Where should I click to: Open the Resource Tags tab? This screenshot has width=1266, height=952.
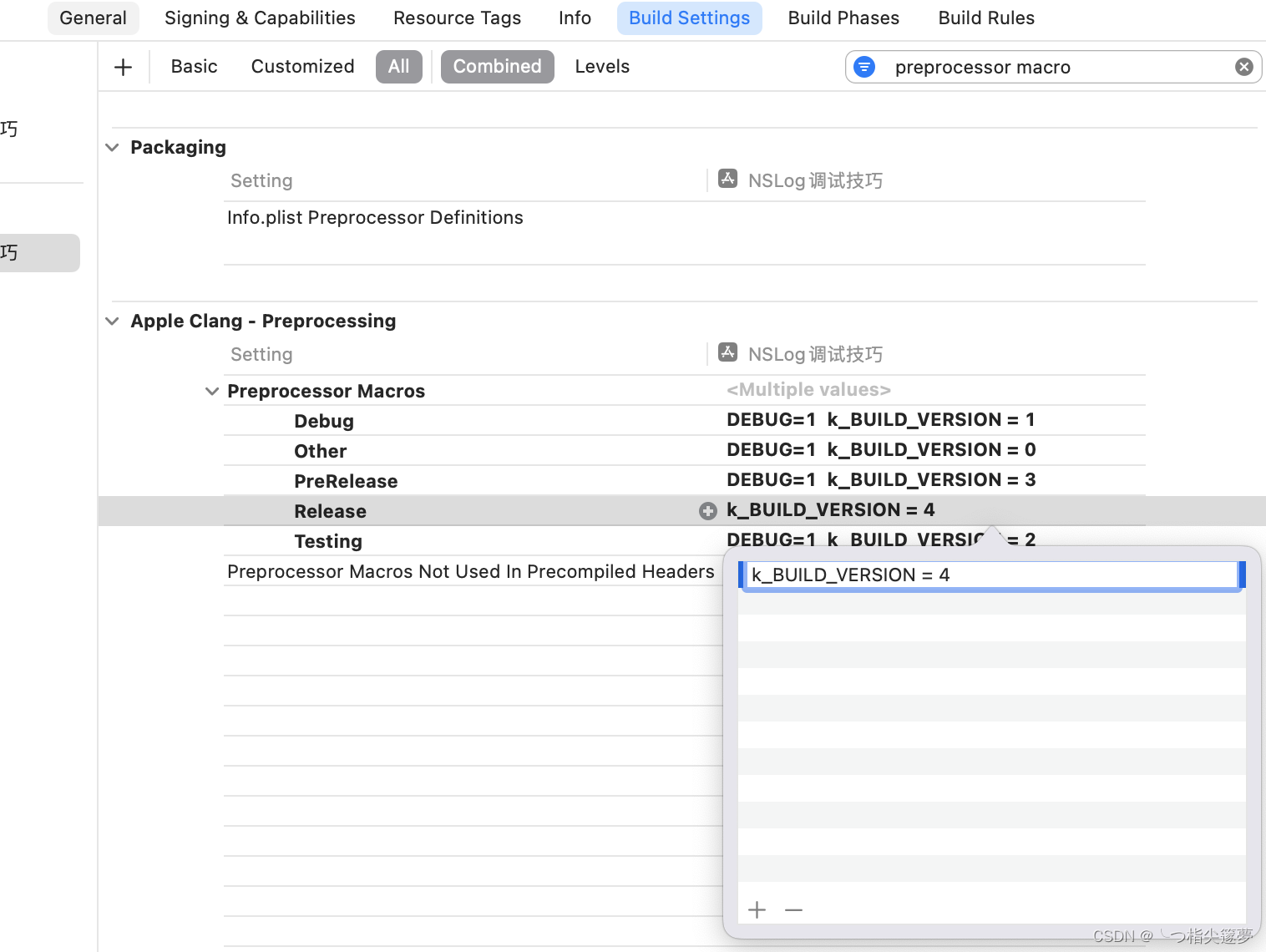(457, 18)
